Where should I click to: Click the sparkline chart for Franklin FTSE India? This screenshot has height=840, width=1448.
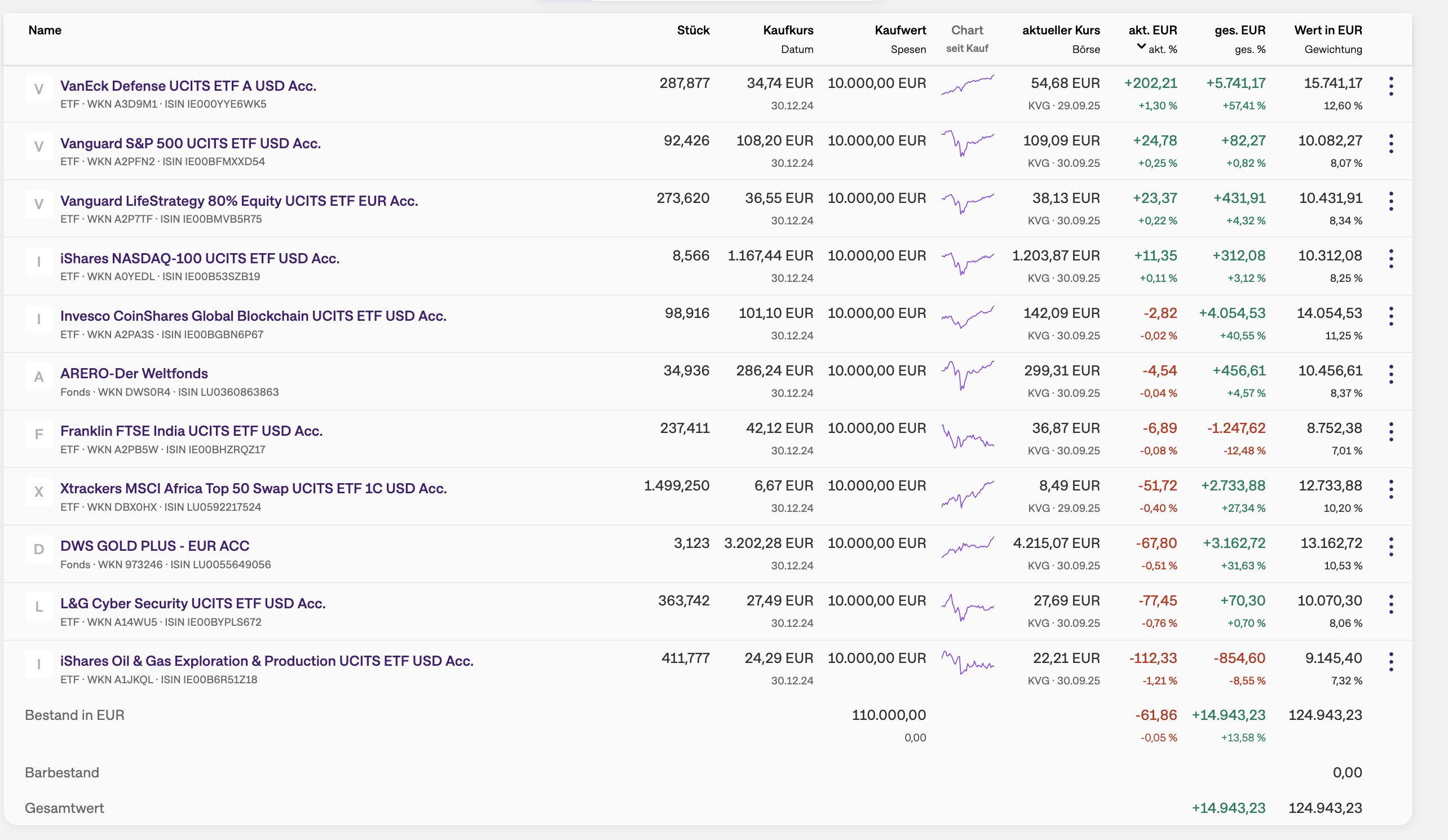click(x=968, y=437)
